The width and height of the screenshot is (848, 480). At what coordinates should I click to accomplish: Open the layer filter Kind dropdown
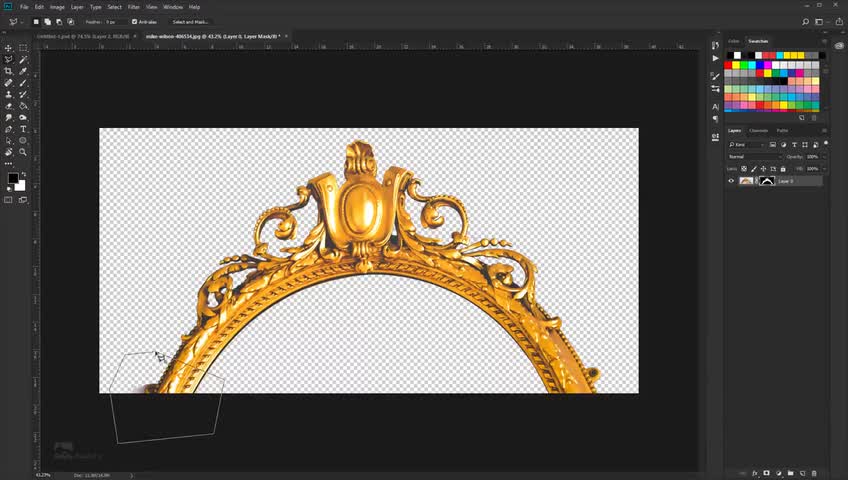pos(746,144)
